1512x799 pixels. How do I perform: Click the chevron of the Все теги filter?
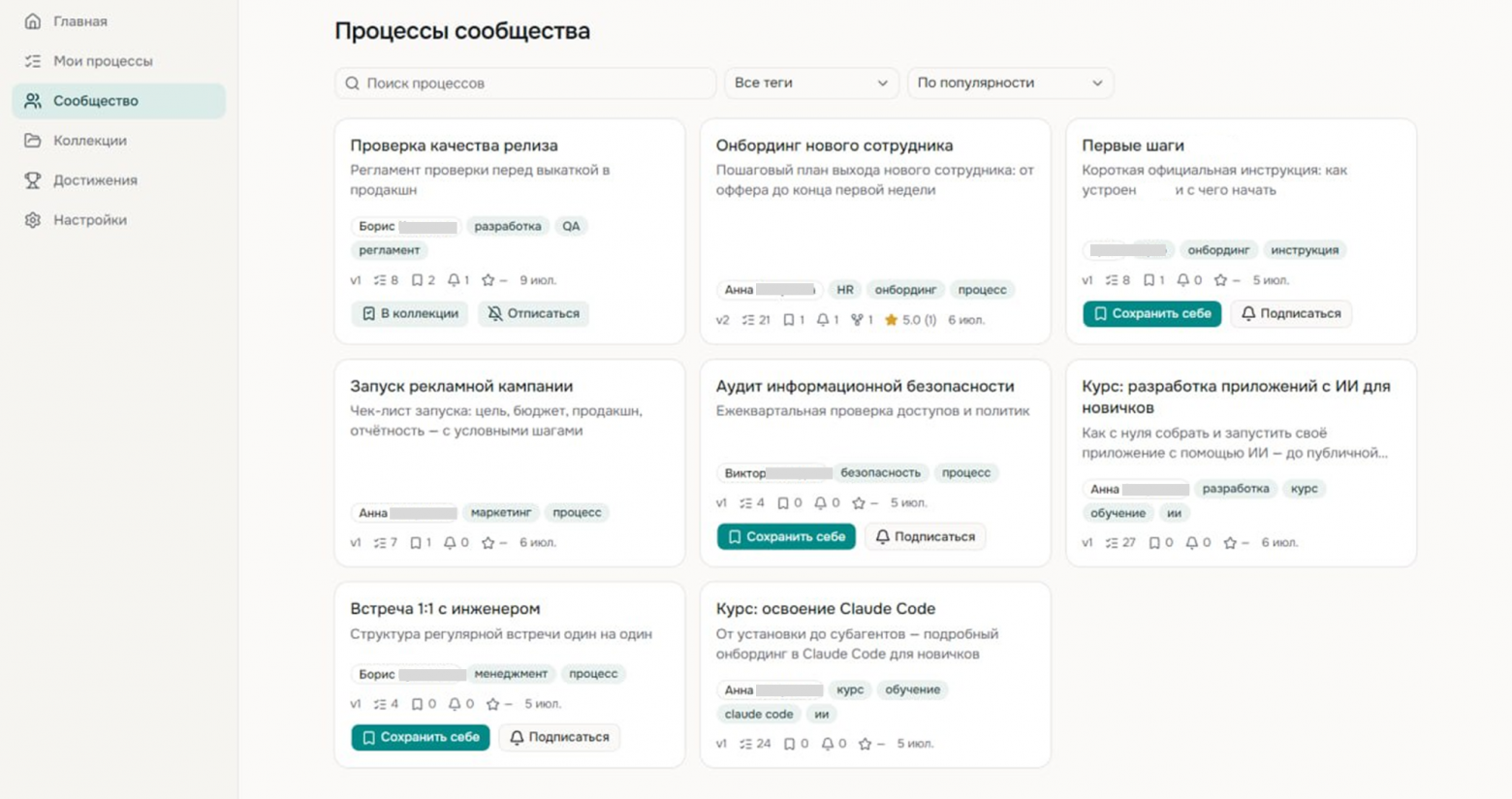point(882,83)
